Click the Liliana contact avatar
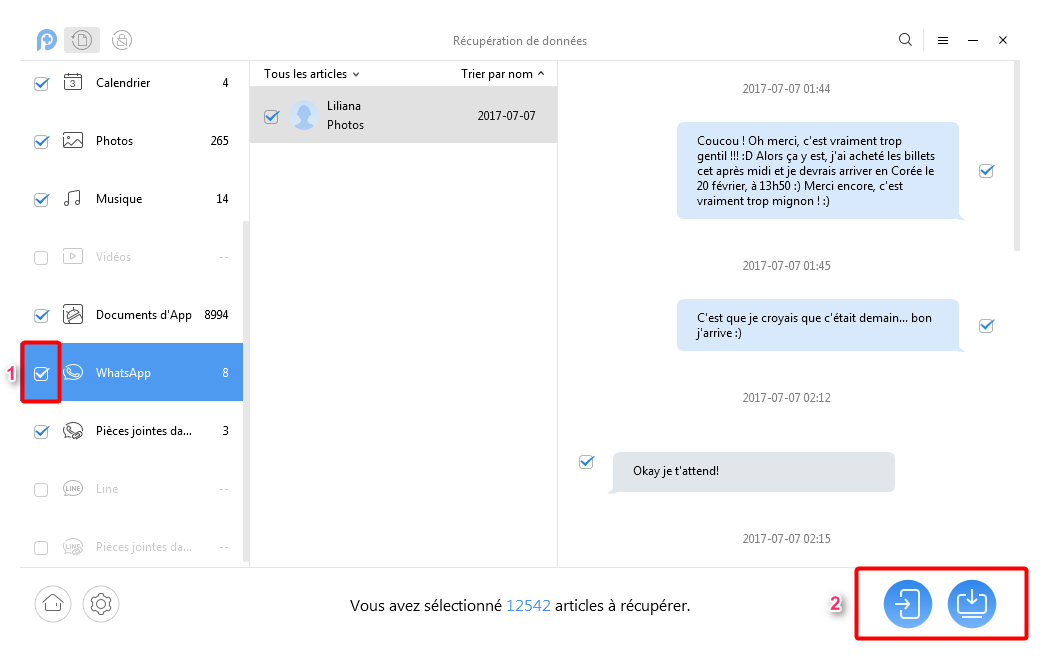This screenshot has width=1040, height=660. (x=304, y=115)
